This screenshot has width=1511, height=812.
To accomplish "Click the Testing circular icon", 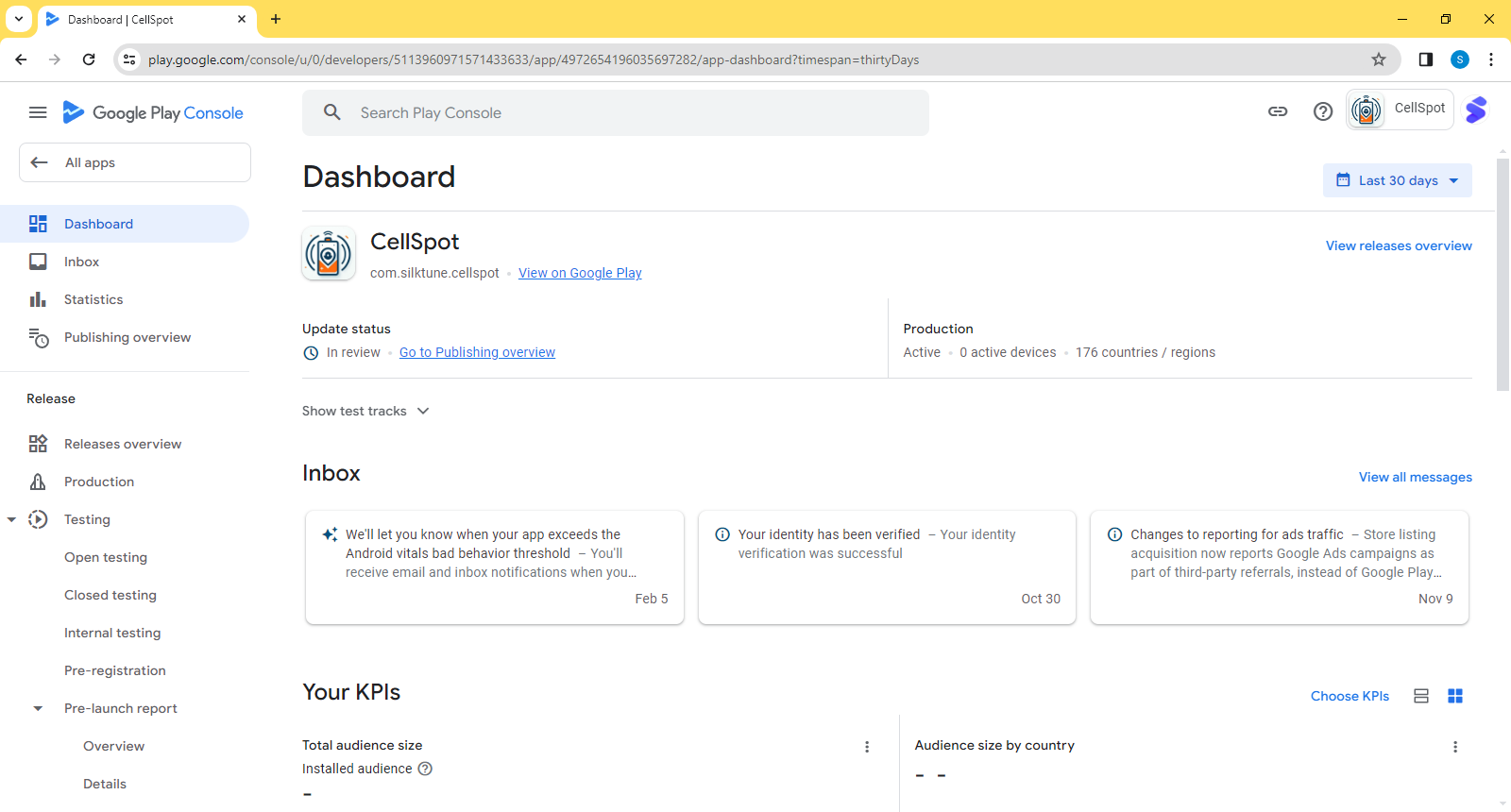I will [38, 519].
